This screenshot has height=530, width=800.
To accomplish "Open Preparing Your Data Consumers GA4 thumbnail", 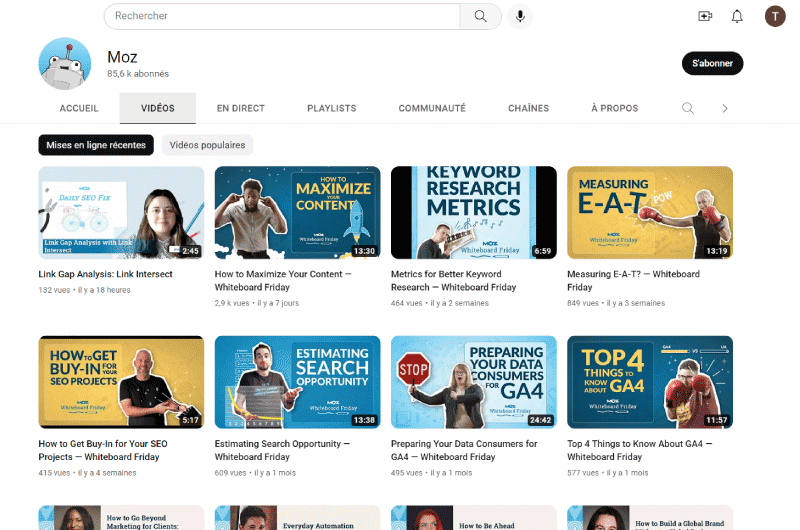I will 474,382.
